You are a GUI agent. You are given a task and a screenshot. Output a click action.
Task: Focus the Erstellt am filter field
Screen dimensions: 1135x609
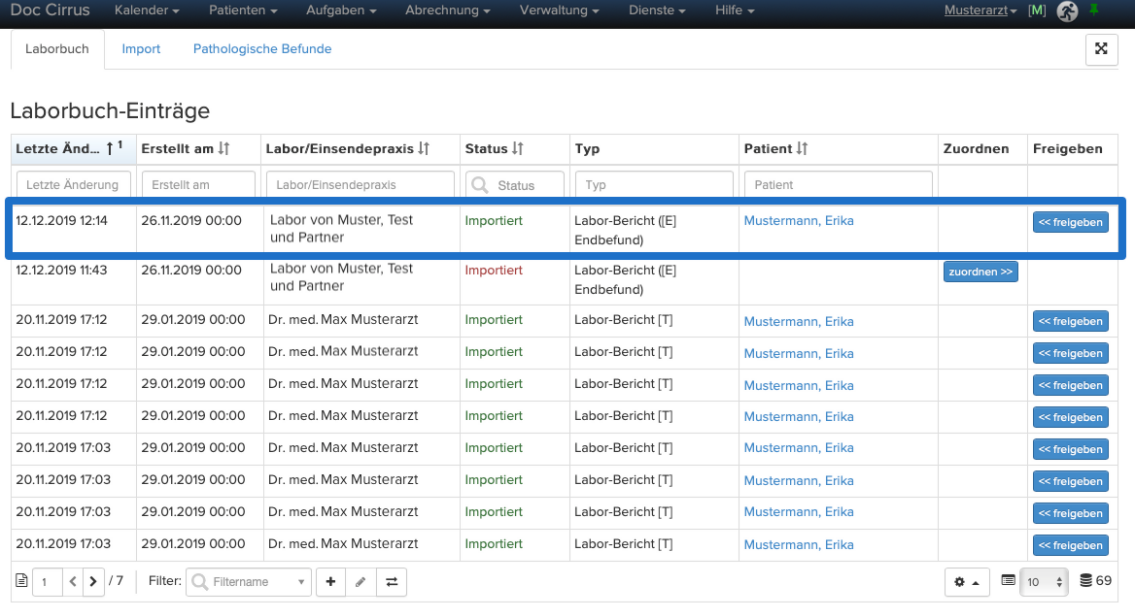[198, 184]
